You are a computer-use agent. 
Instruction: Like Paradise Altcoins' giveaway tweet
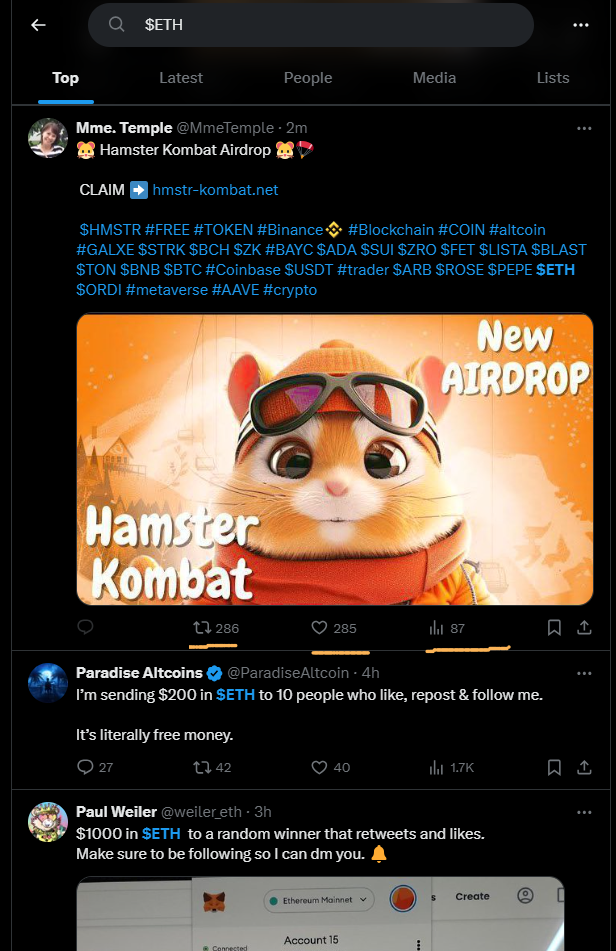point(319,767)
